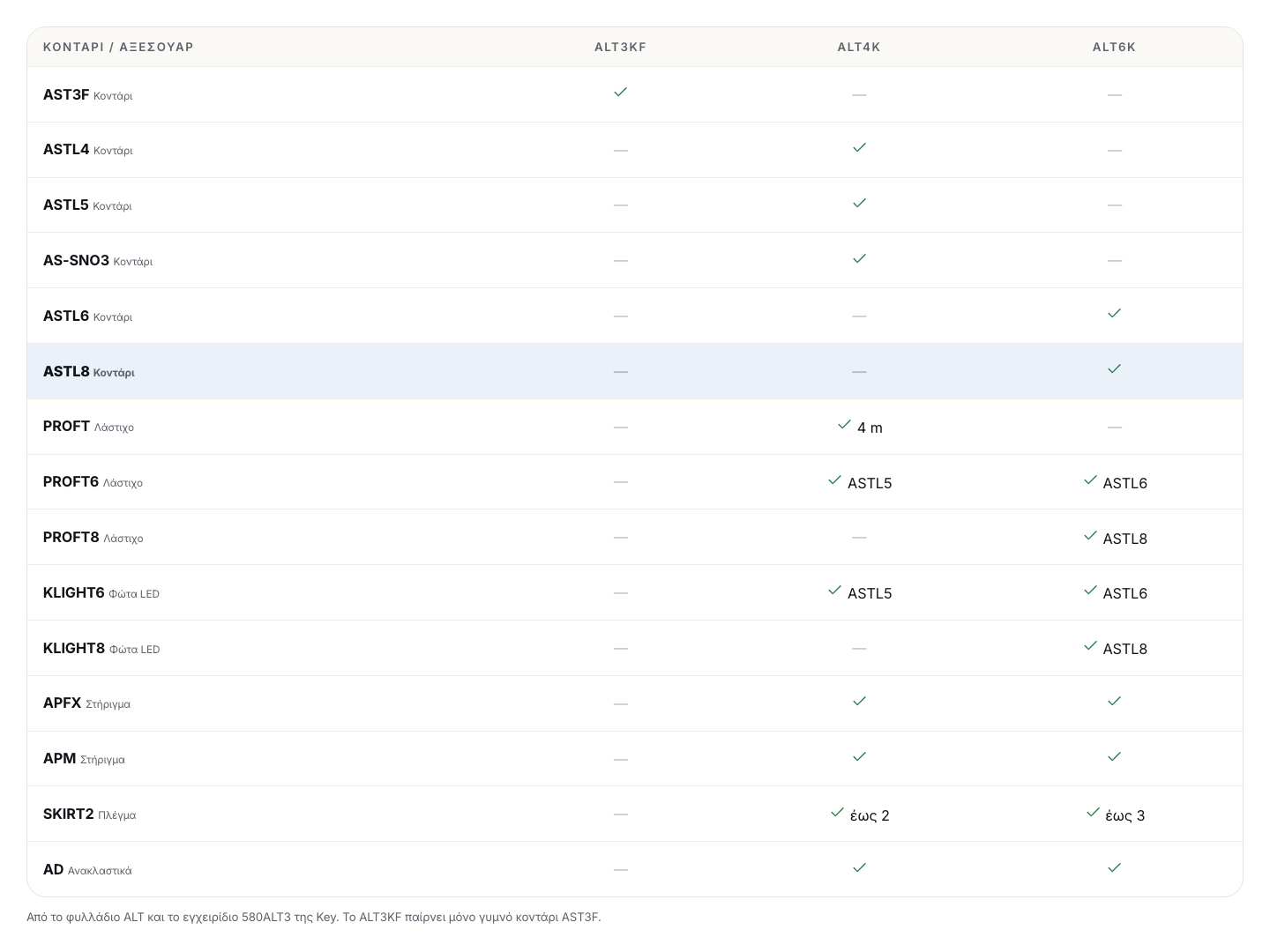Click the AS-SNO3 checkmark under ALT4K

[x=860, y=258]
